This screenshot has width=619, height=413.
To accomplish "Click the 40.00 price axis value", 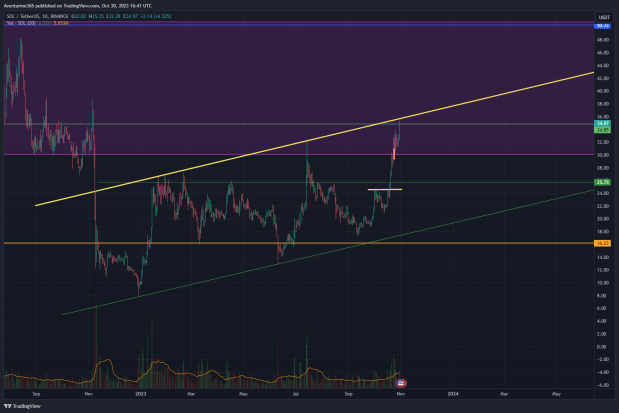I will [602, 91].
